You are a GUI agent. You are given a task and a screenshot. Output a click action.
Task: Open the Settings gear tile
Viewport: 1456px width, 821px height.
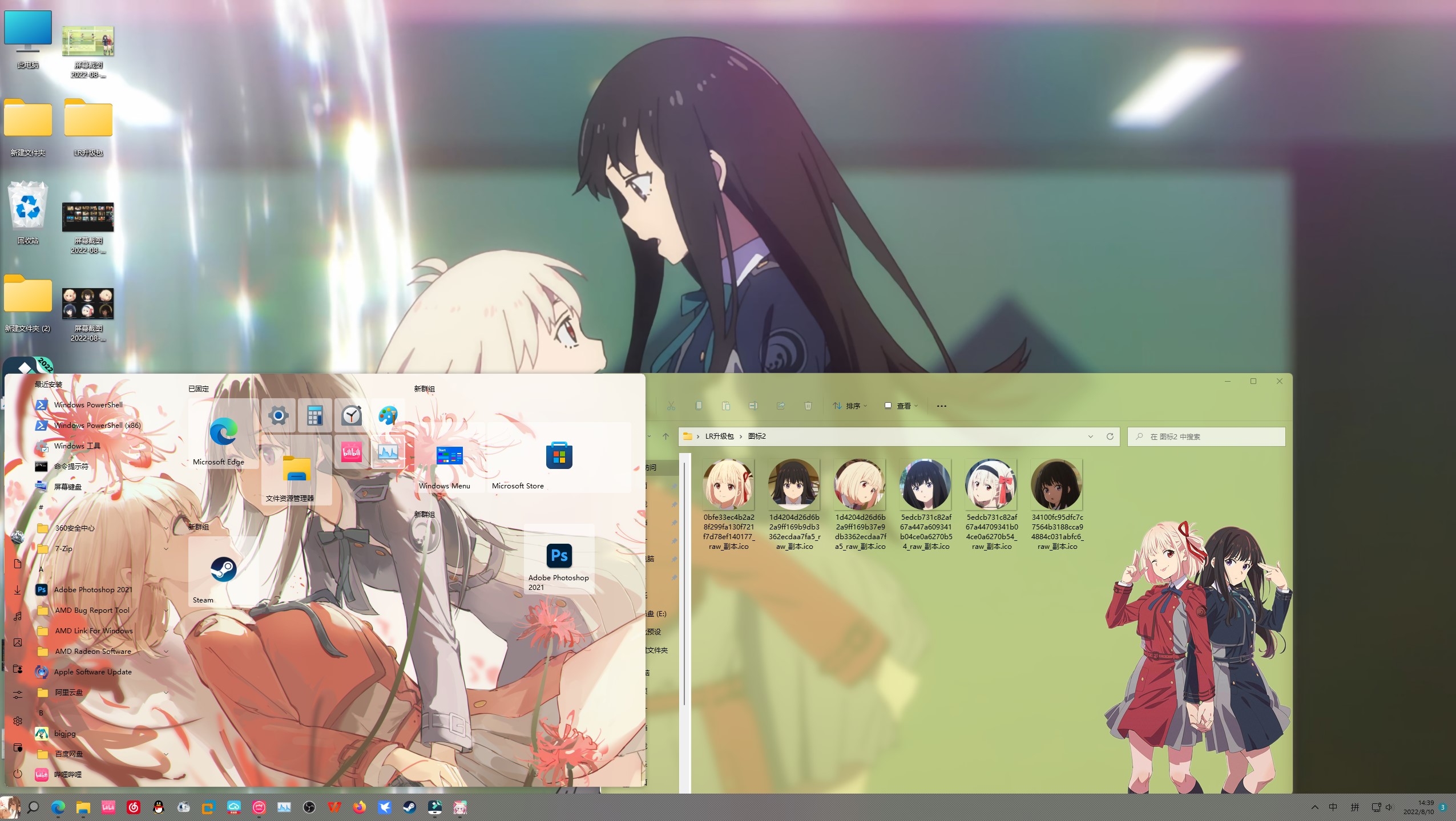[x=279, y=415]
